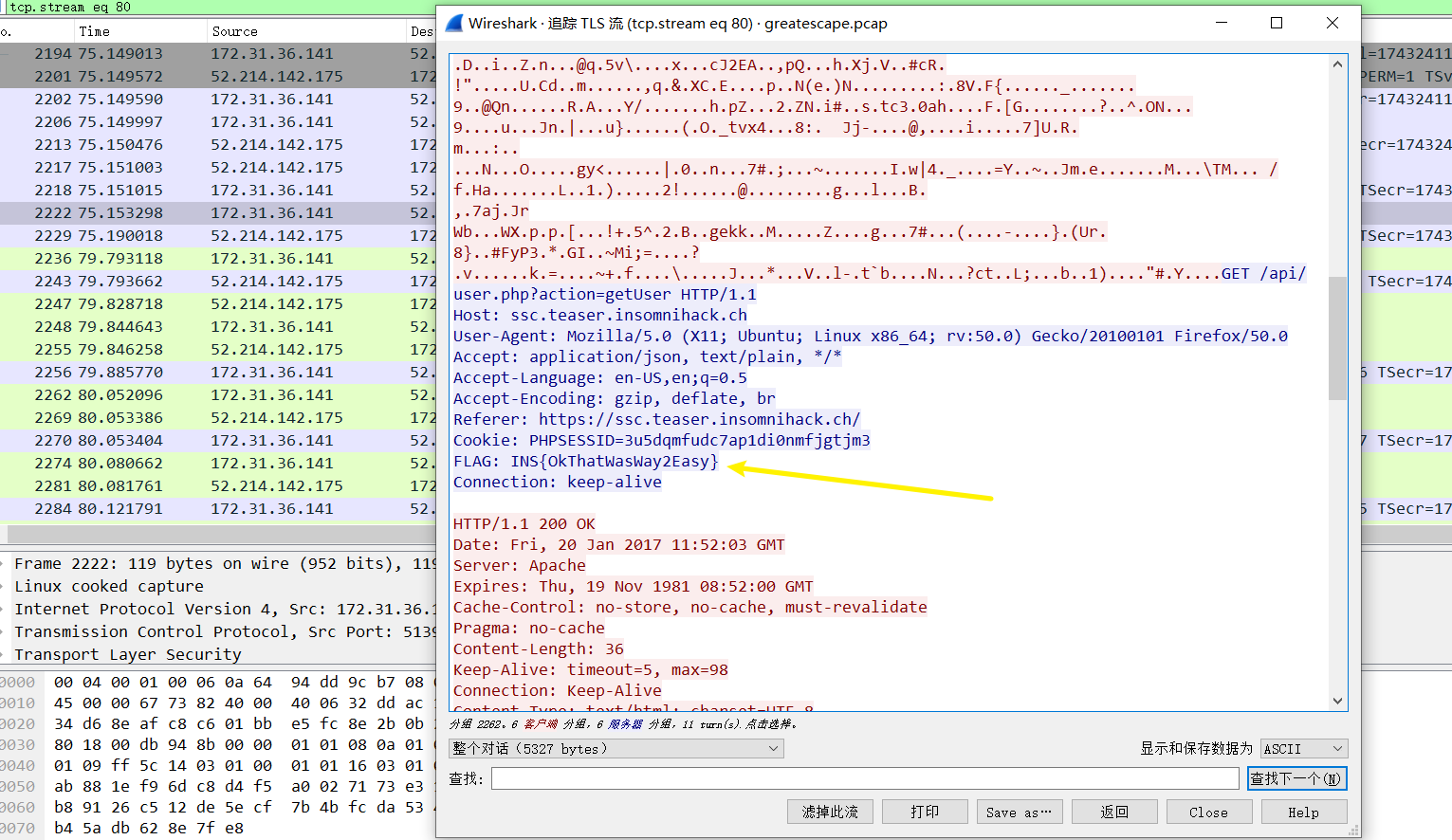Select packet 2256 in the packet list
Image resolution: width=1452 pixels, height=840 pixels.
tap(218, 372)
